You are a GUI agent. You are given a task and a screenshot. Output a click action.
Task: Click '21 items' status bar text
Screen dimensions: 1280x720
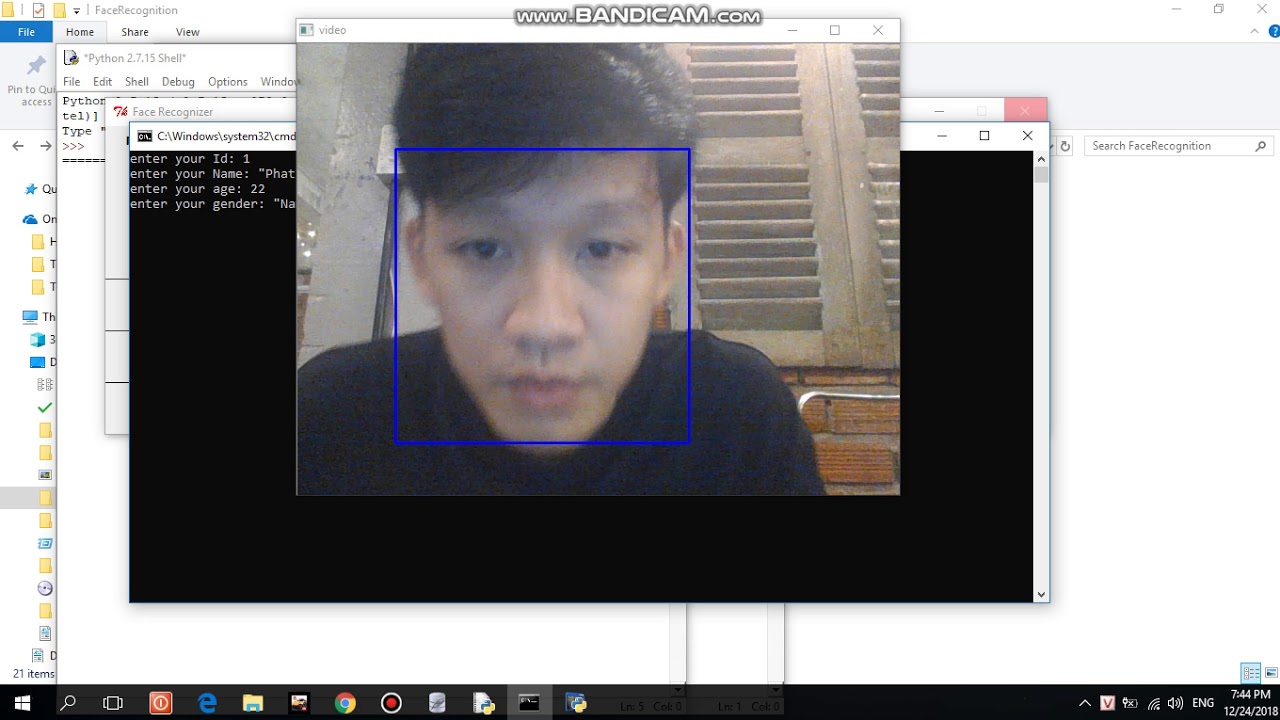(x=32, y=674)
